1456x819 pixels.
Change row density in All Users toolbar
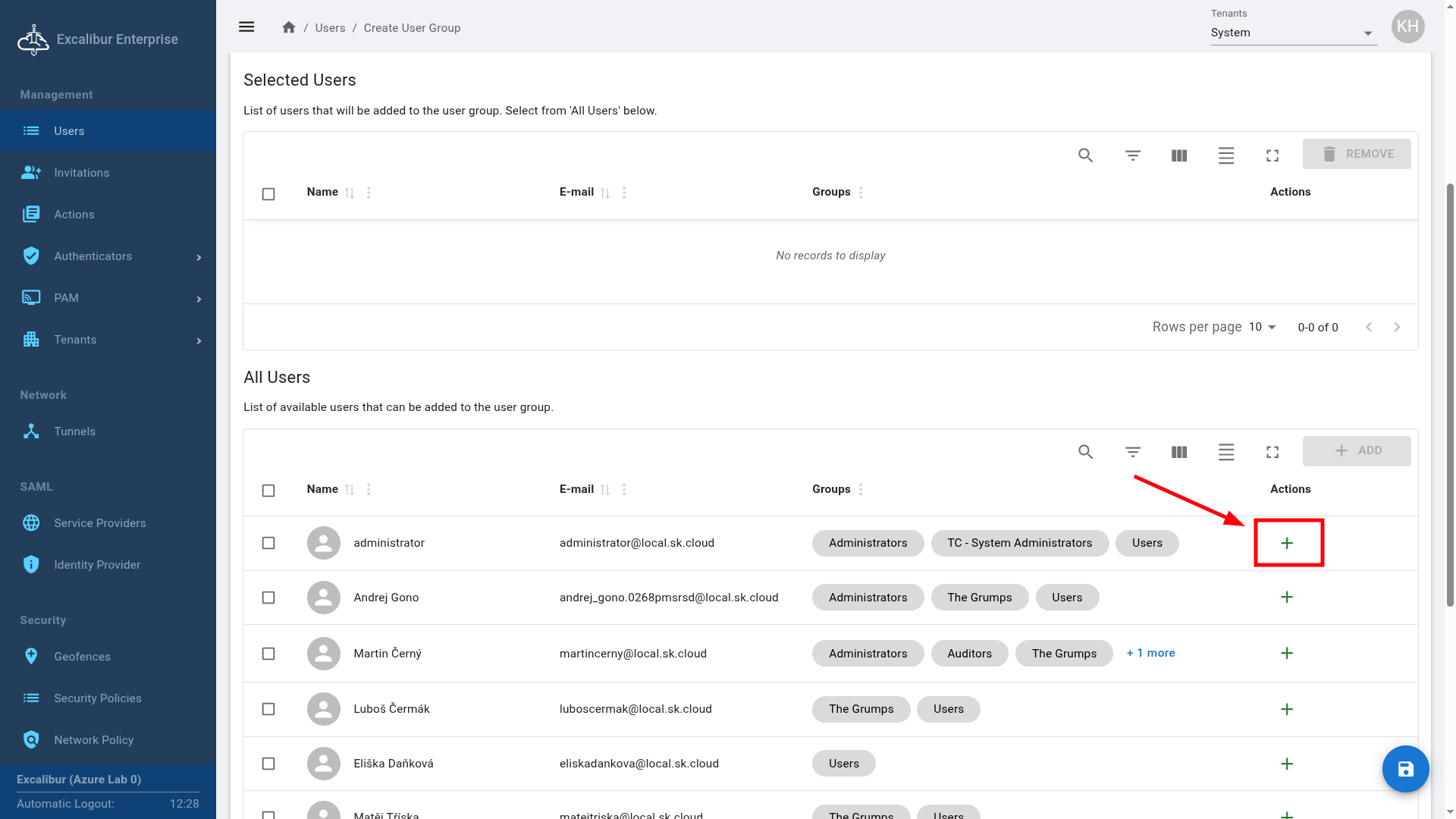tap(1225, 452)
